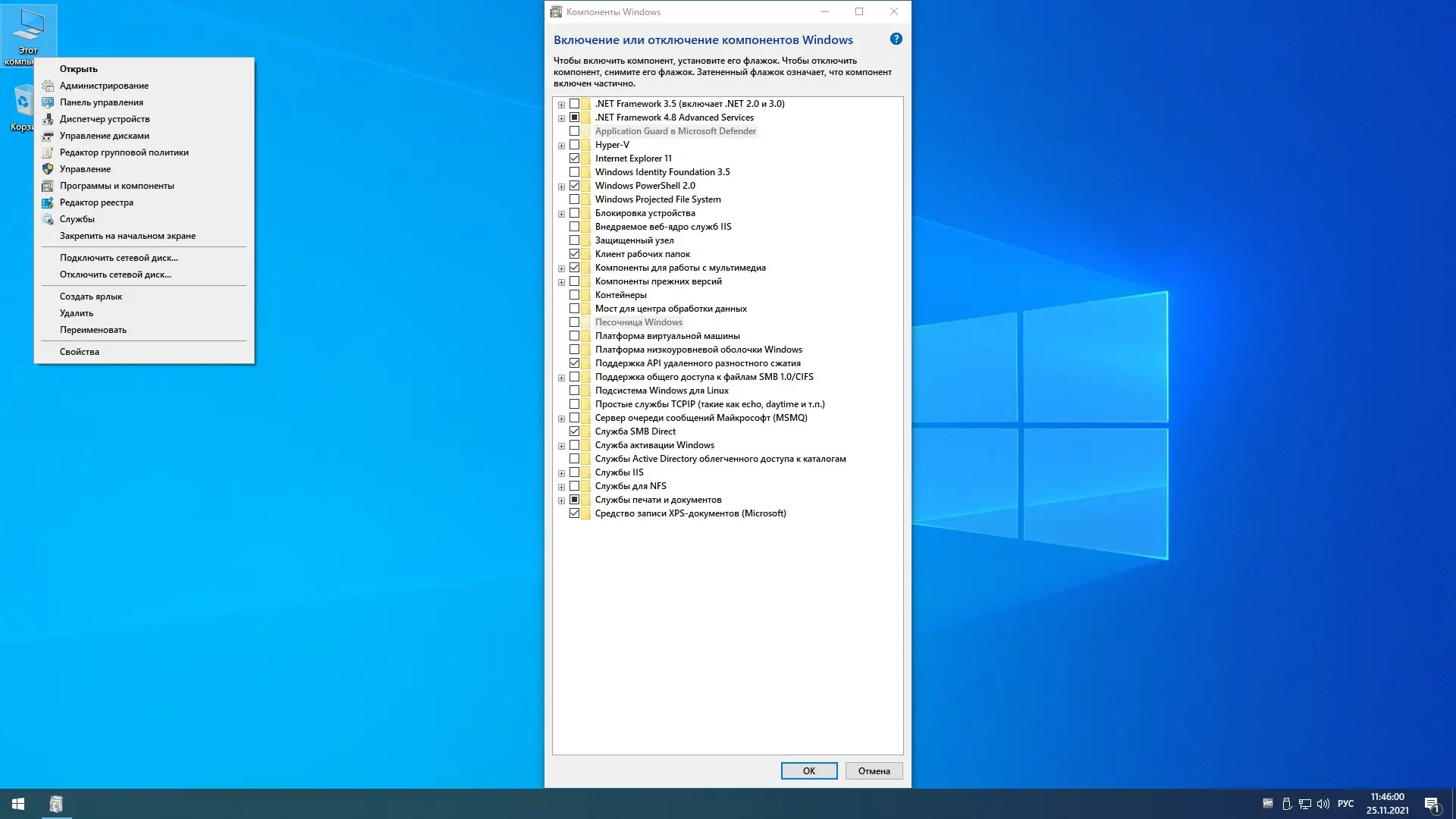Open the notification center icon
This screenshot has width=1456, height=819.
click(x=1432, y=804)
